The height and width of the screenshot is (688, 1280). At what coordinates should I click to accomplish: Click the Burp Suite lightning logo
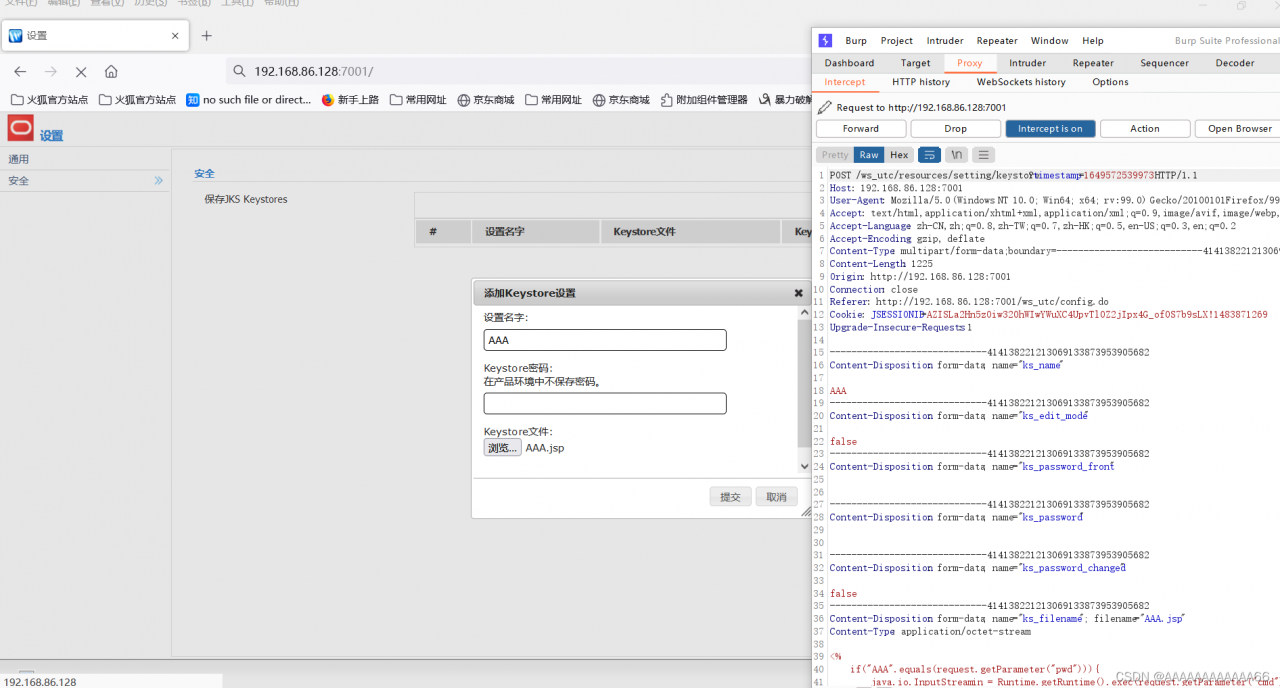click(x=825, y=41)
